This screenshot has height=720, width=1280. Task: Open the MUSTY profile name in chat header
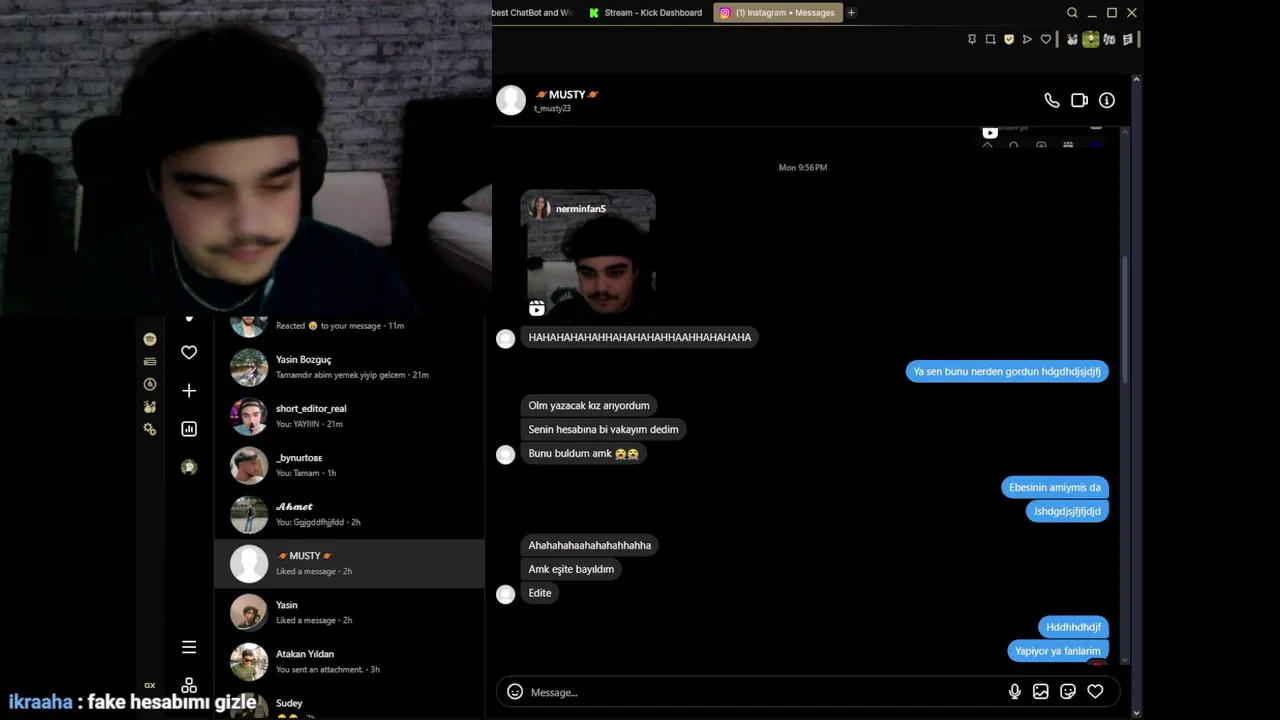pos(566,94)
